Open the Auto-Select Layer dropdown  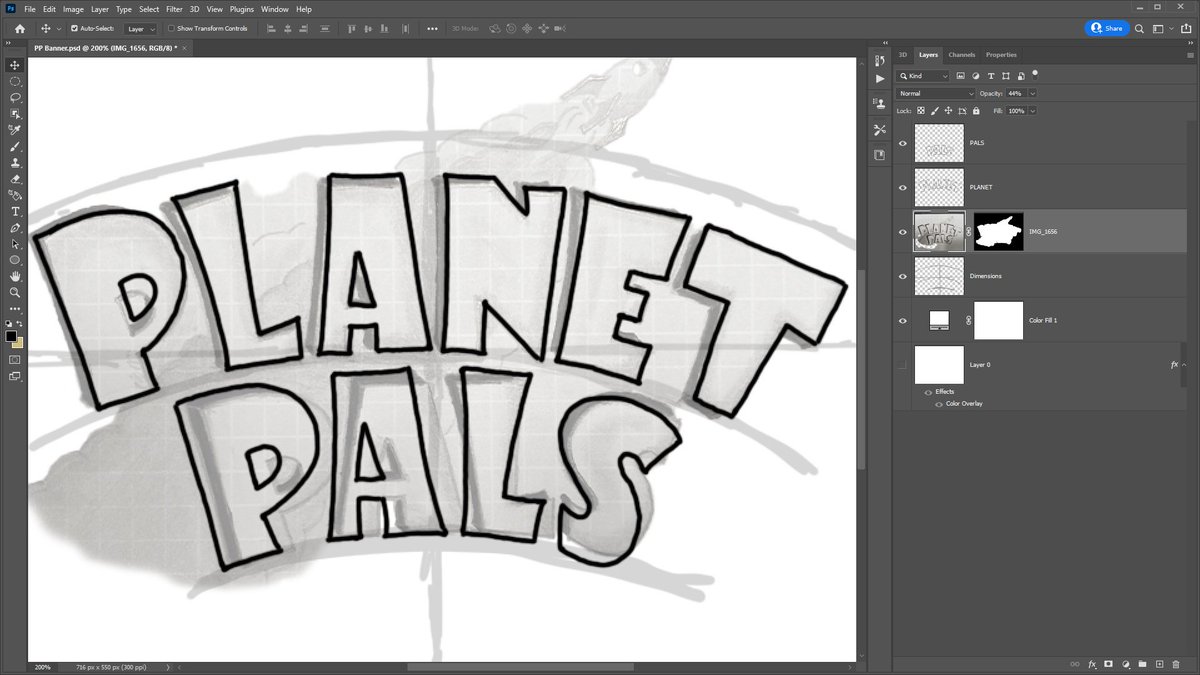tap(140, 29)
